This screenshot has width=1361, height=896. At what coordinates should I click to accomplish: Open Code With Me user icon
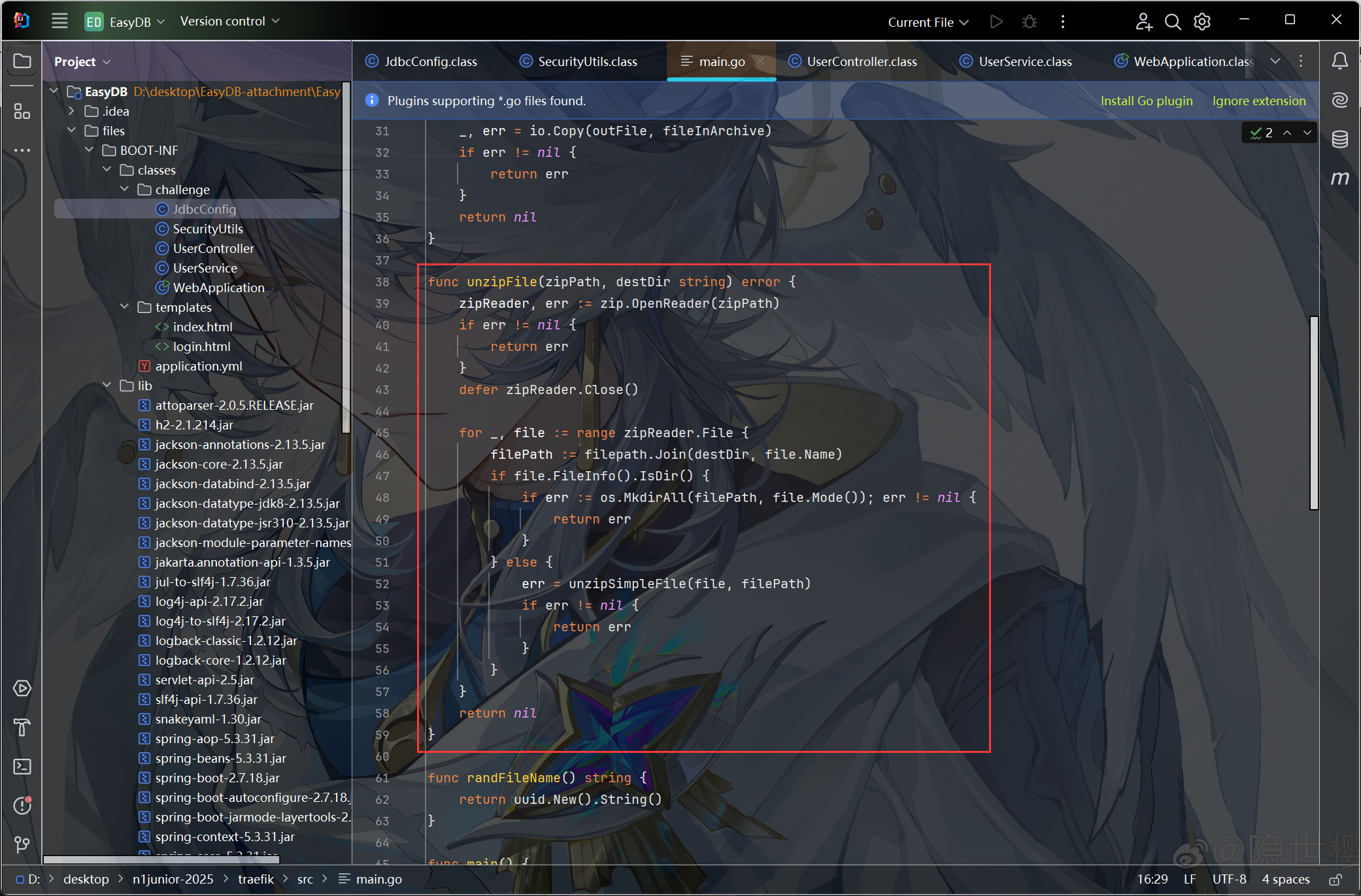coord(1143,22)
